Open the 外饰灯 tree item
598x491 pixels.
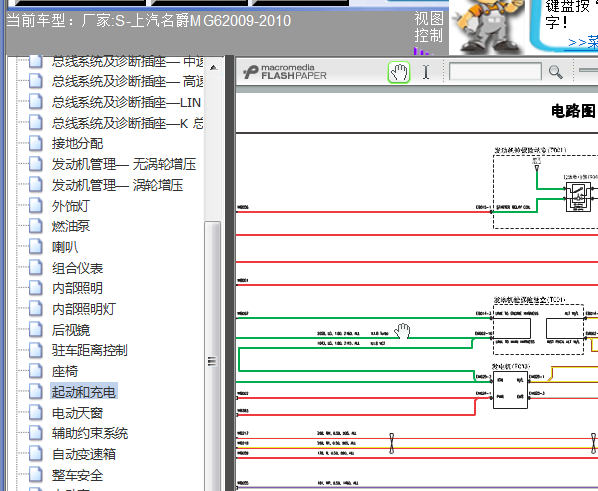pos(71,206)
